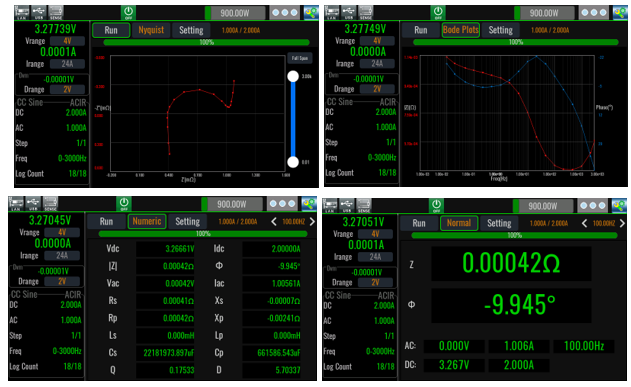631x387 pixels.
Task: Click Freq 0-3000Hz value in Bode Plots screen
Action: coord(382,158)
